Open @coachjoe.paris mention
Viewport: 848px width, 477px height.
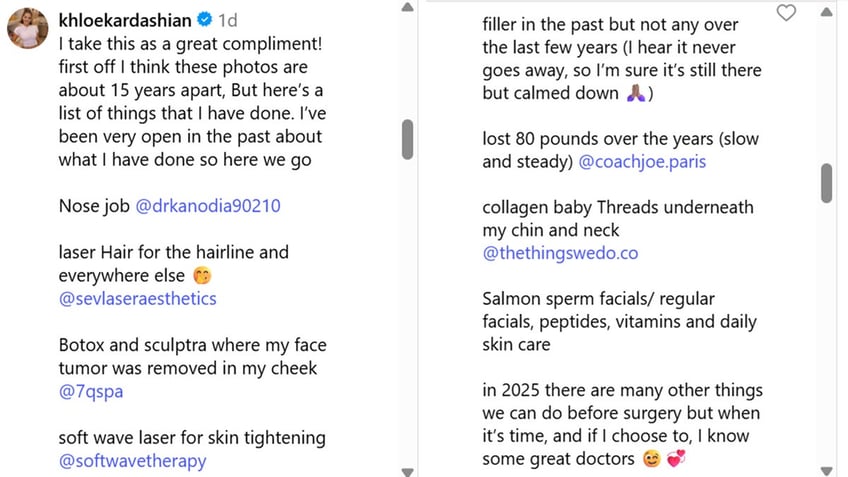pyautogui.click(x=642, y=162)
